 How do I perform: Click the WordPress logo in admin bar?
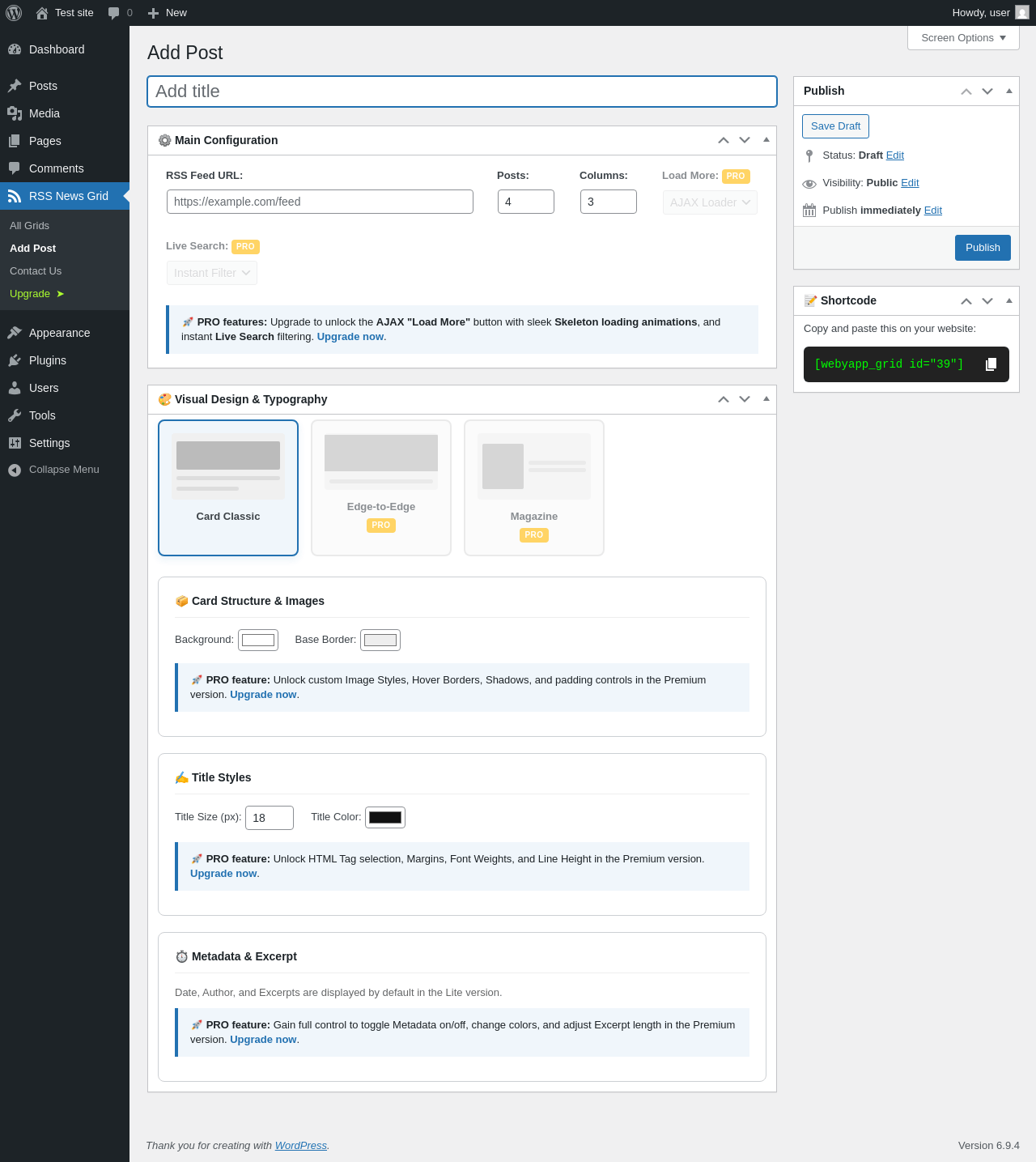tap(14, 13)
